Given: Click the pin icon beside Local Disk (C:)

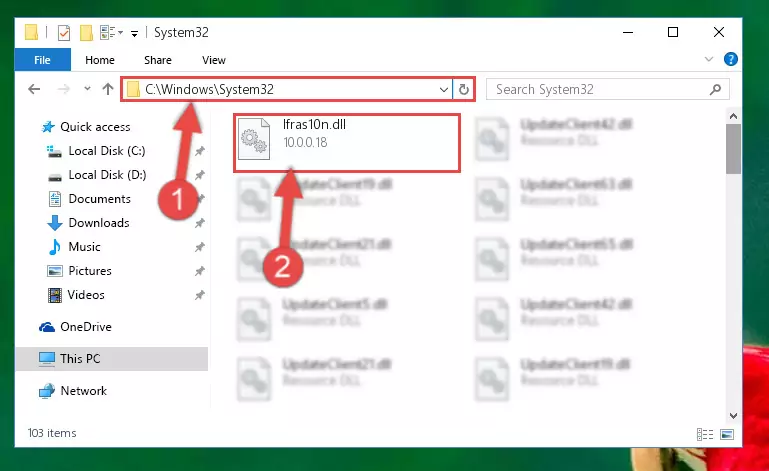Looking at the screenshot, I should click(200, 151).
